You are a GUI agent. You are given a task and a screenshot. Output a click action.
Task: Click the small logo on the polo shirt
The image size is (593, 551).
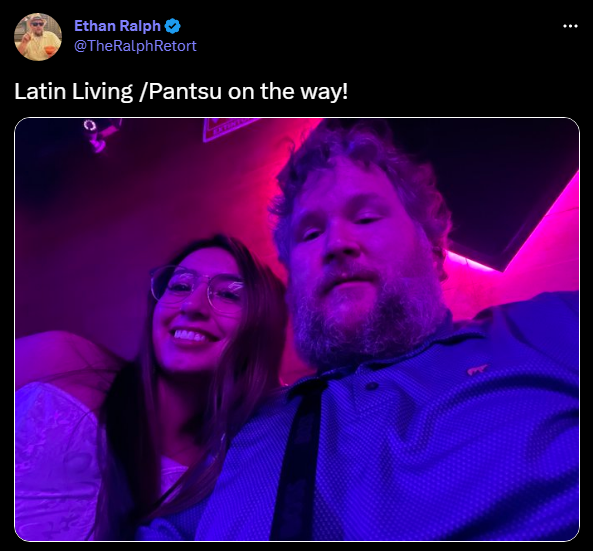click(x=477, y=369)
